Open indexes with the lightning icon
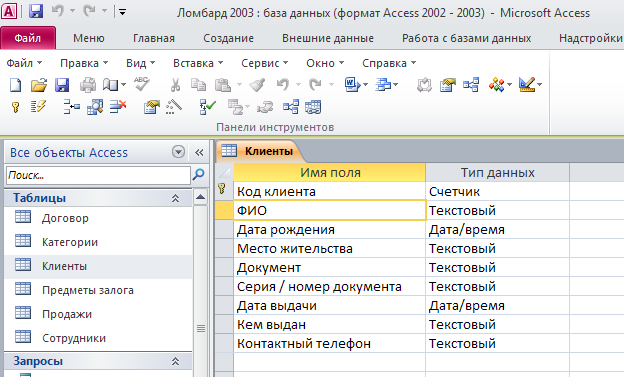The image size is (624, 377). [x=38, y=107]
